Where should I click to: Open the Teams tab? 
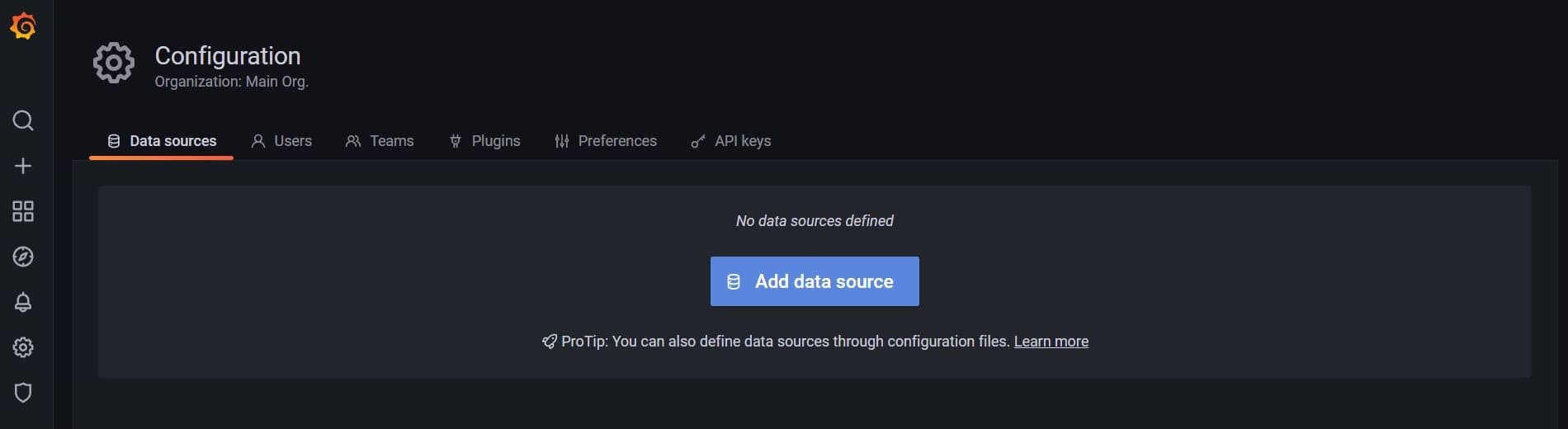point(380,141)
